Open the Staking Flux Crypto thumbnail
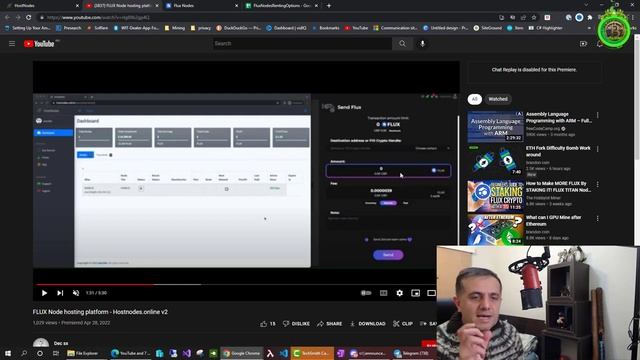 (495, 196)
